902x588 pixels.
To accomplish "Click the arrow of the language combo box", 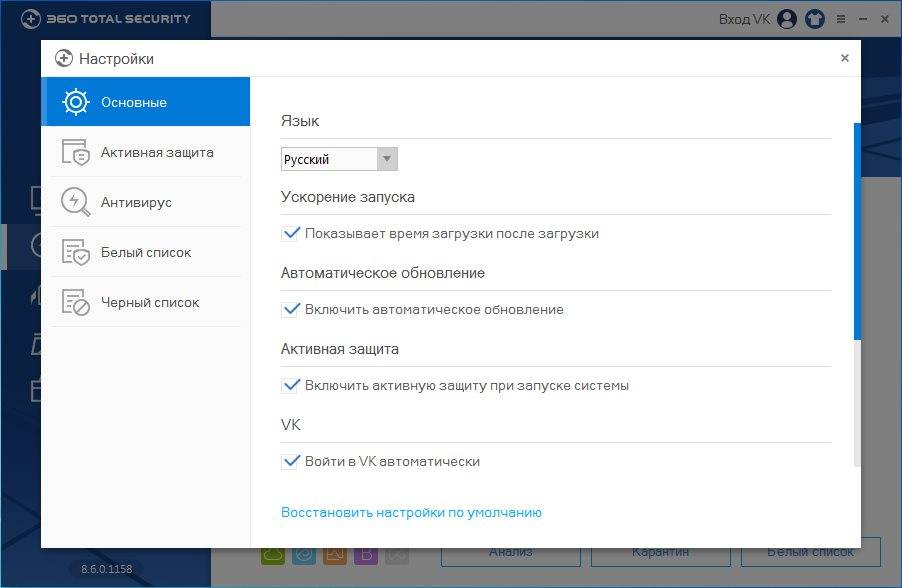I will tap(387, 159).
